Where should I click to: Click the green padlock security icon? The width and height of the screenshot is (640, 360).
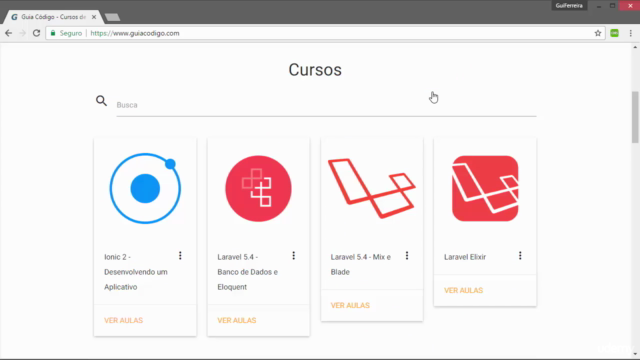[x=53, y=33]
